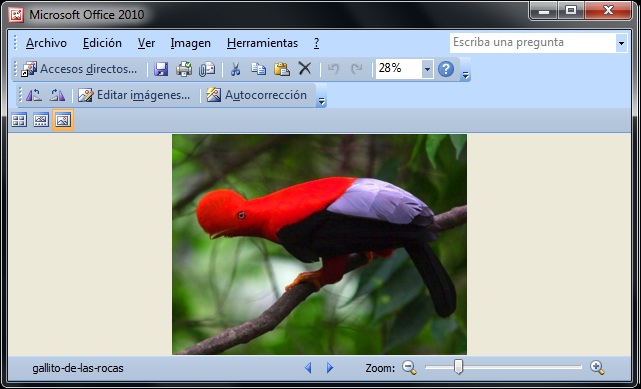Click Accesos directos button

point(79,69)
